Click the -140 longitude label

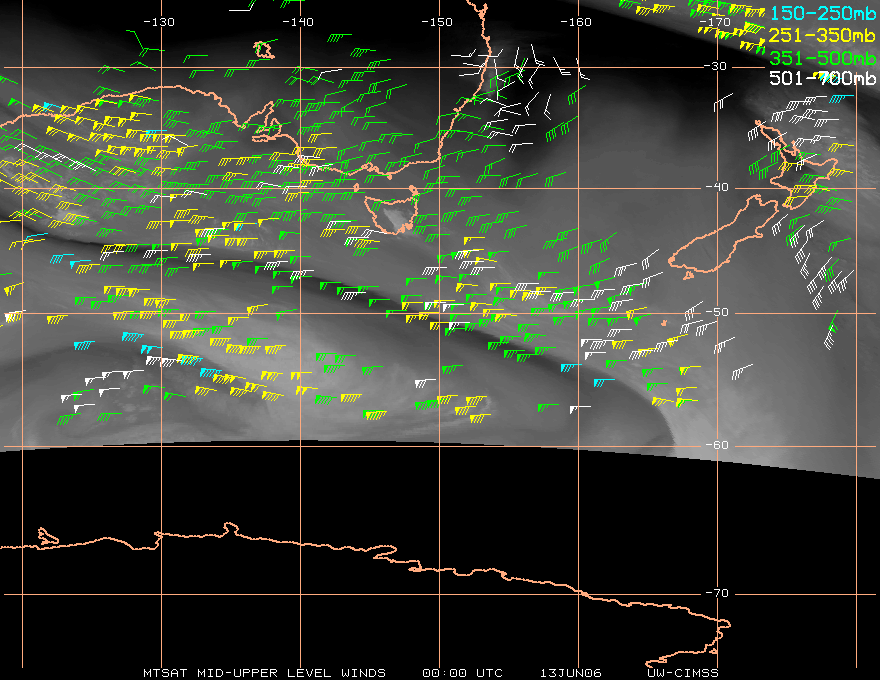point(297,22)
